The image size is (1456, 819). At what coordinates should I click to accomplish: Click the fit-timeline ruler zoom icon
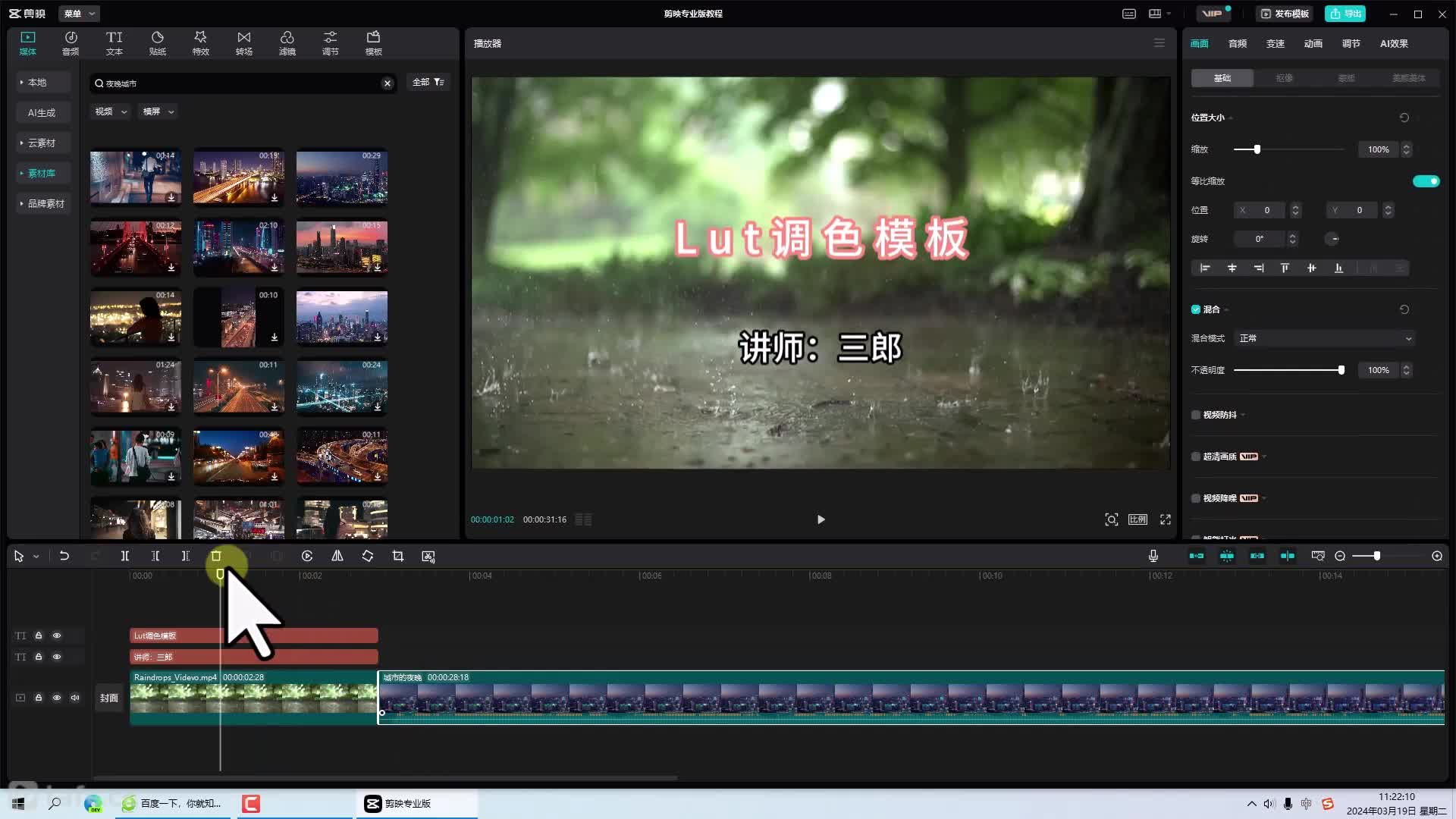tap(1318, 556)
